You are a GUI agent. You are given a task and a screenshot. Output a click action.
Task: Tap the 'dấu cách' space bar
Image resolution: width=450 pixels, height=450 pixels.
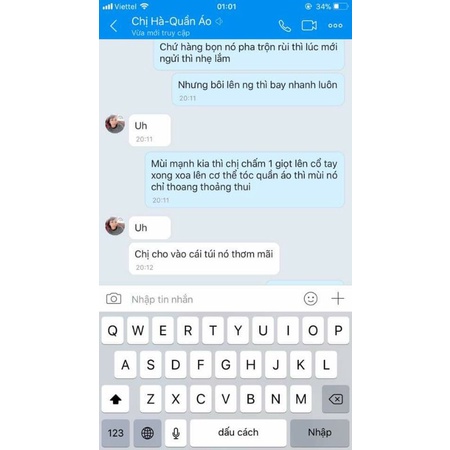[x=238, y=433]
